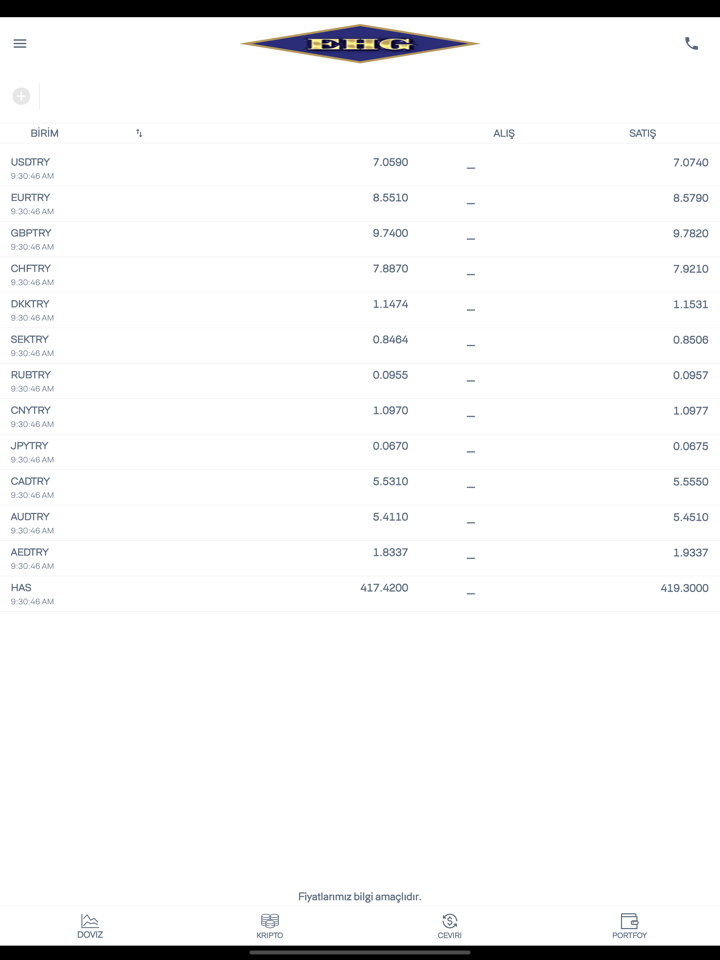720x960 pixels.
Task: Click the grey plus add button
Action: pyautogui.click(x=21, y=96)
